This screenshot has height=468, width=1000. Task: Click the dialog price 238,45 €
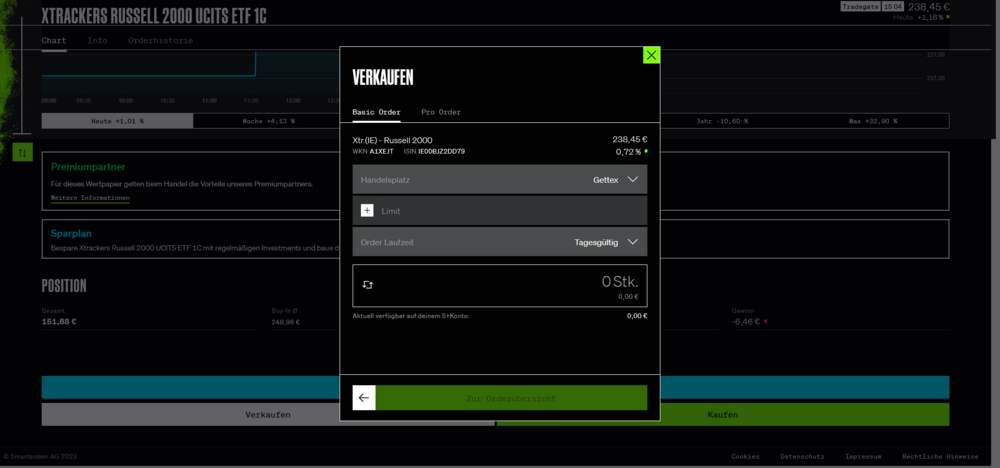[629, 140]
